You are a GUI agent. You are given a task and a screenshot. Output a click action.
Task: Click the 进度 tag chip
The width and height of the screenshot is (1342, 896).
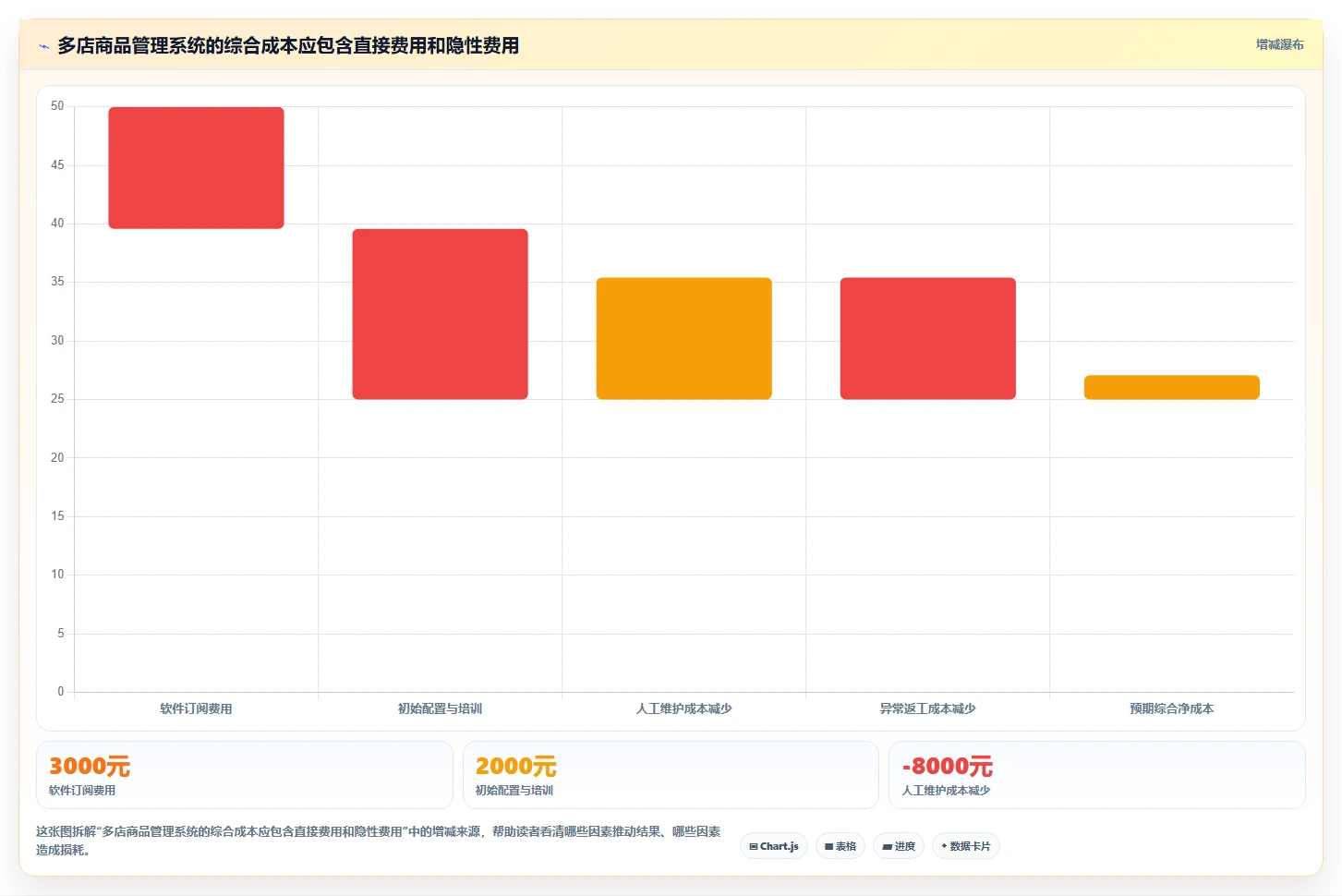click(x=899, y=846)
